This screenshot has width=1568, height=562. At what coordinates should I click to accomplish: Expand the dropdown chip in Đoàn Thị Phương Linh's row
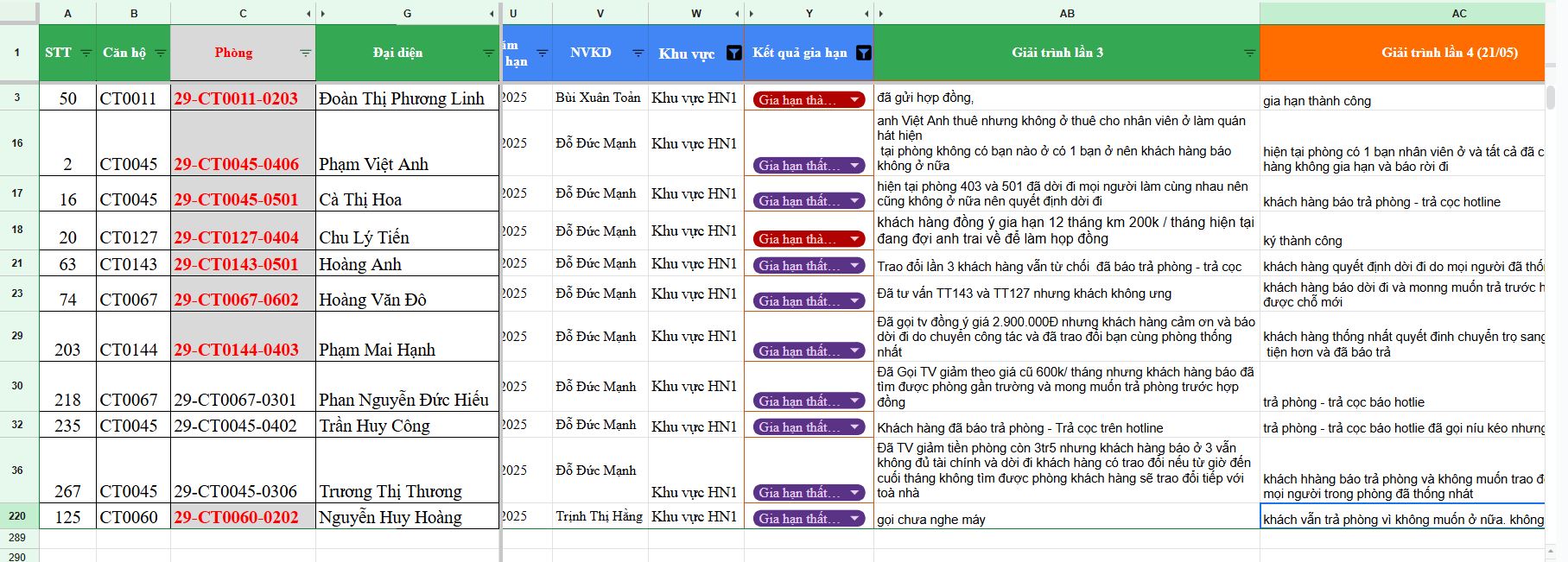854,100
